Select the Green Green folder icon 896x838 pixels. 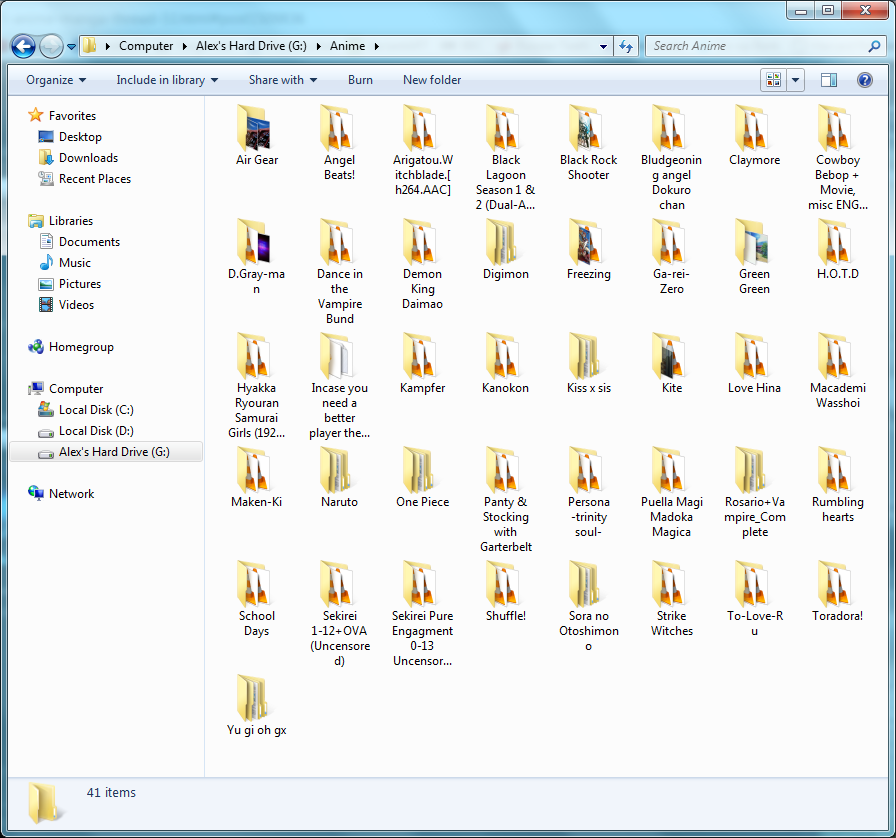(751, 241)
